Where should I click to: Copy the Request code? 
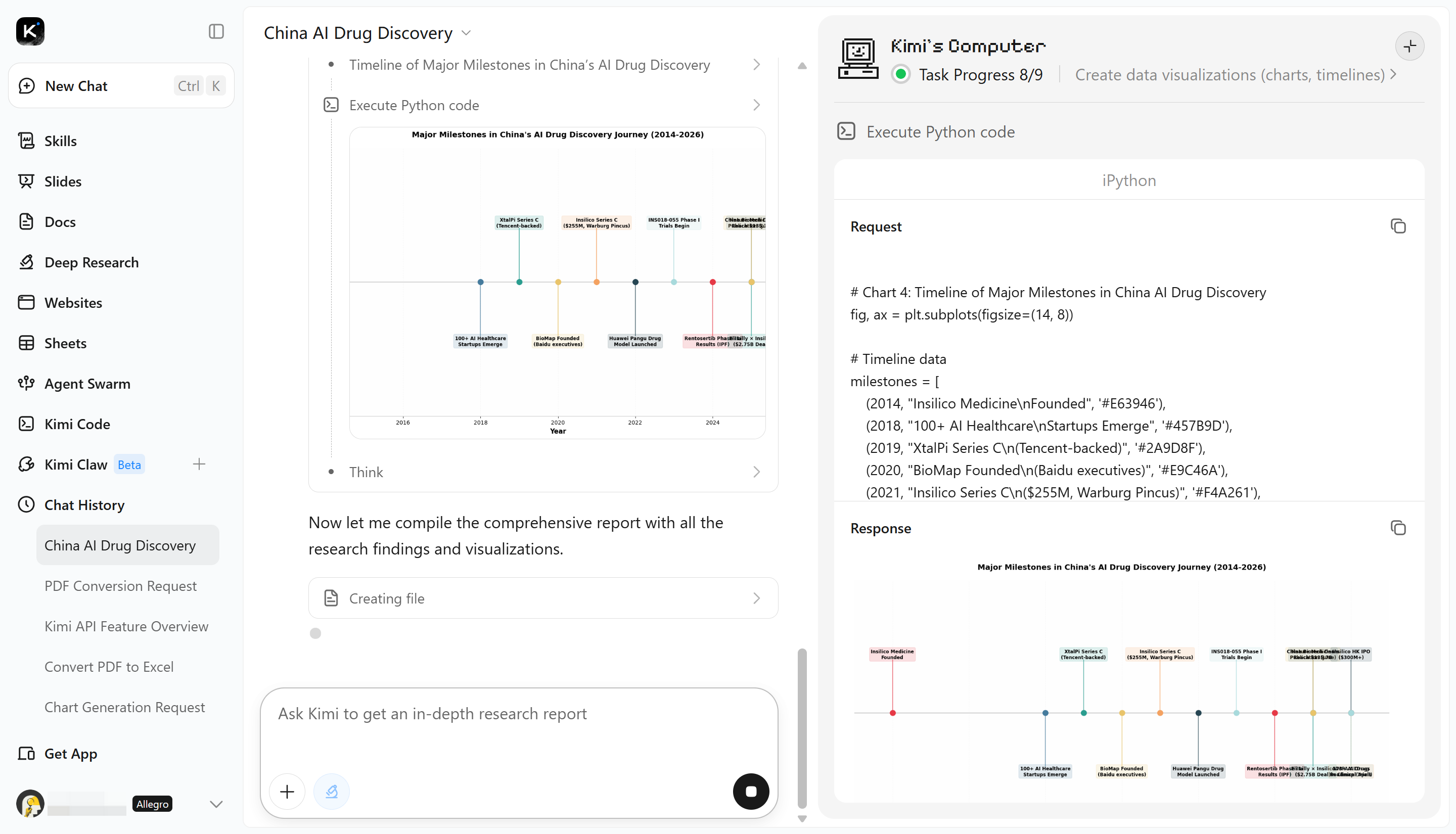click(x=1398, y=226)
